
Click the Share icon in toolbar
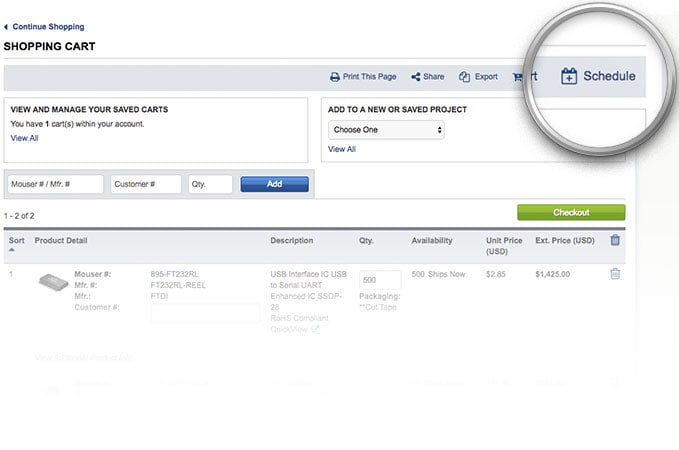415,77
